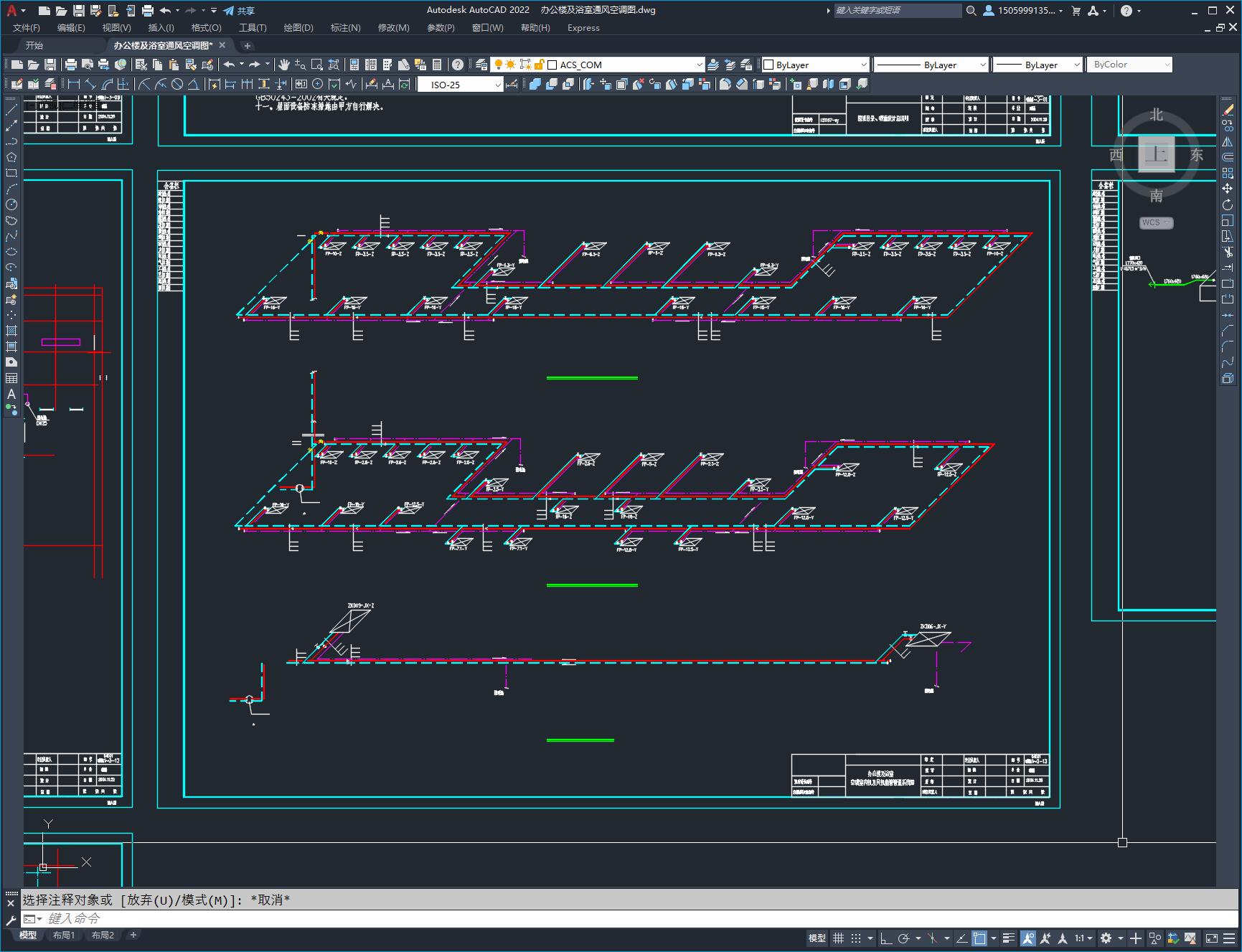
Task: Click the Zoom Window tool
Action: coord(317,65)
